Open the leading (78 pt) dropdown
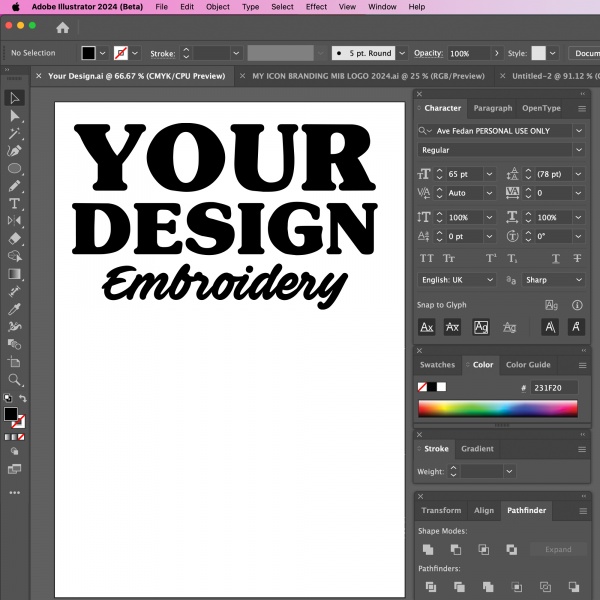Image resolution: width=600 pixels, height=600 pixels. [x=578, y=174]
